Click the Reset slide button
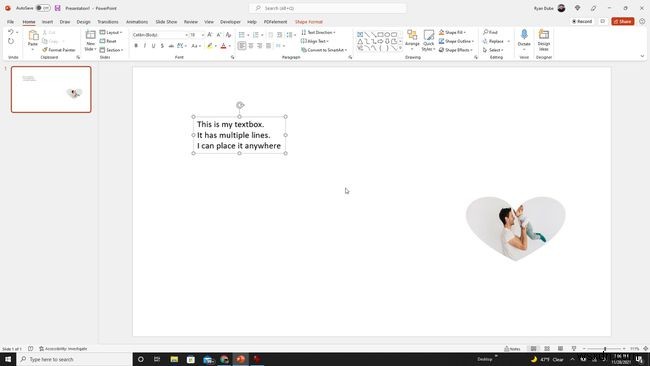The width and height of the screenshot is (650, 366). tap(108, 41)
